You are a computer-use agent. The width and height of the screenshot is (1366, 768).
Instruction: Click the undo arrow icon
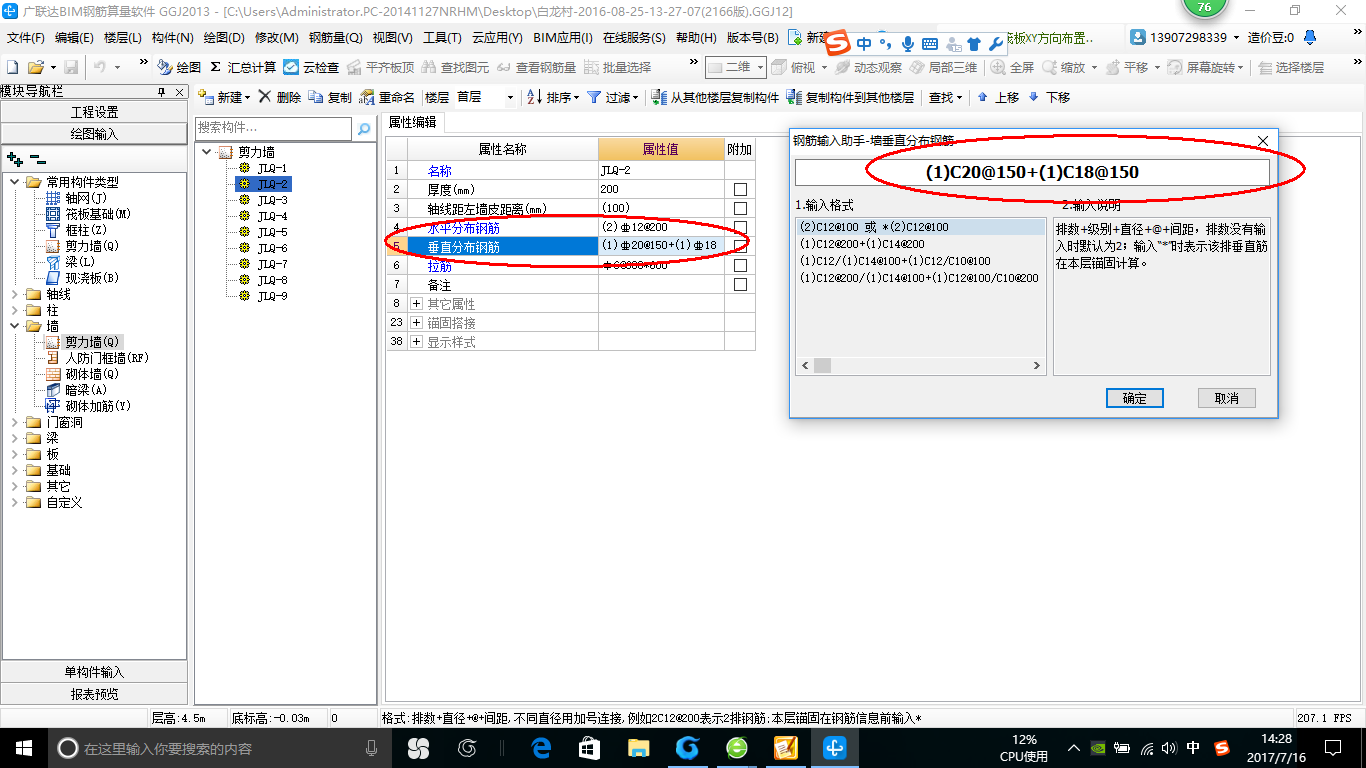point(100,67)
